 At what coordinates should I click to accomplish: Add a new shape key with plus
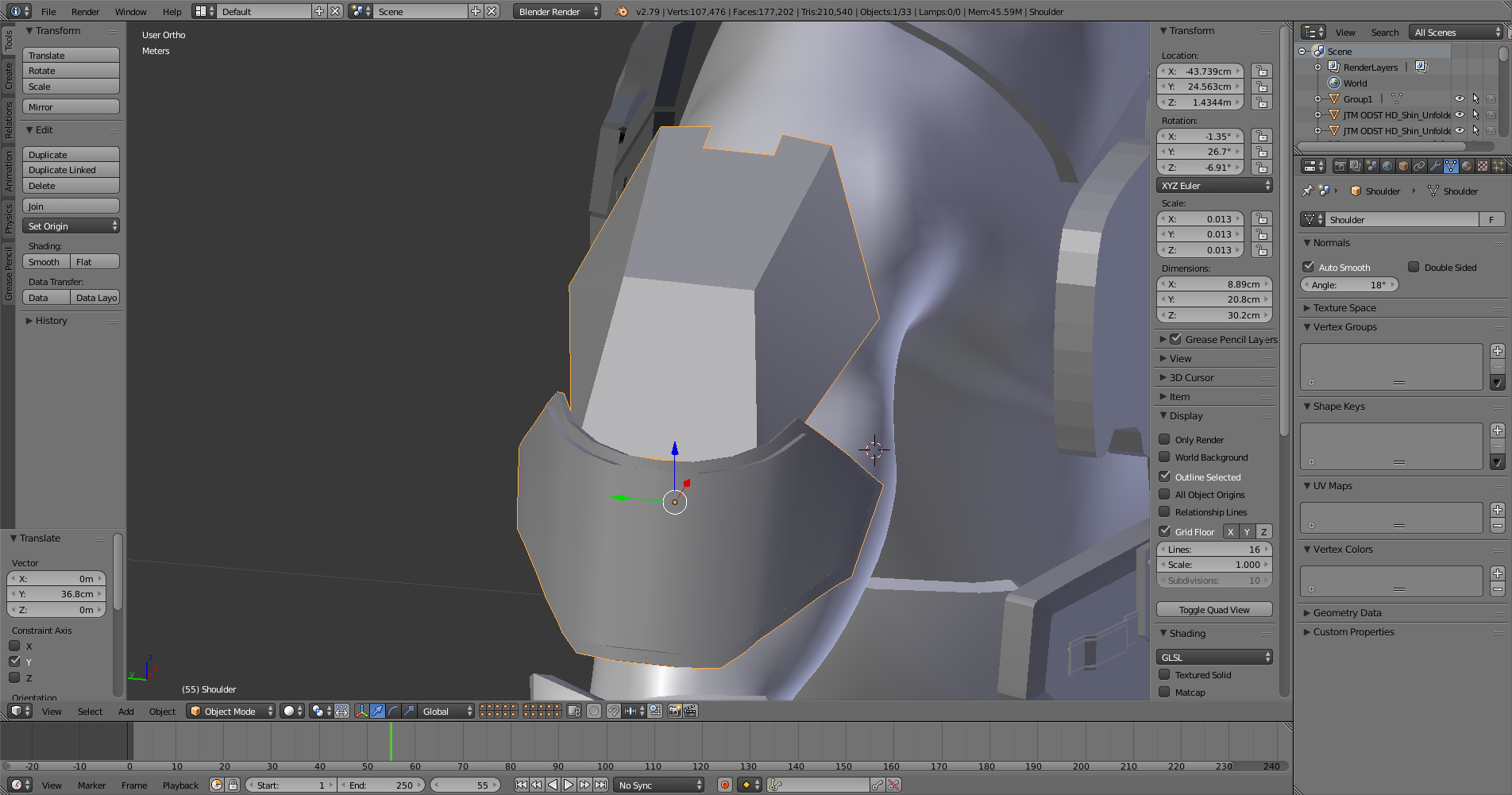(1498, 430)
